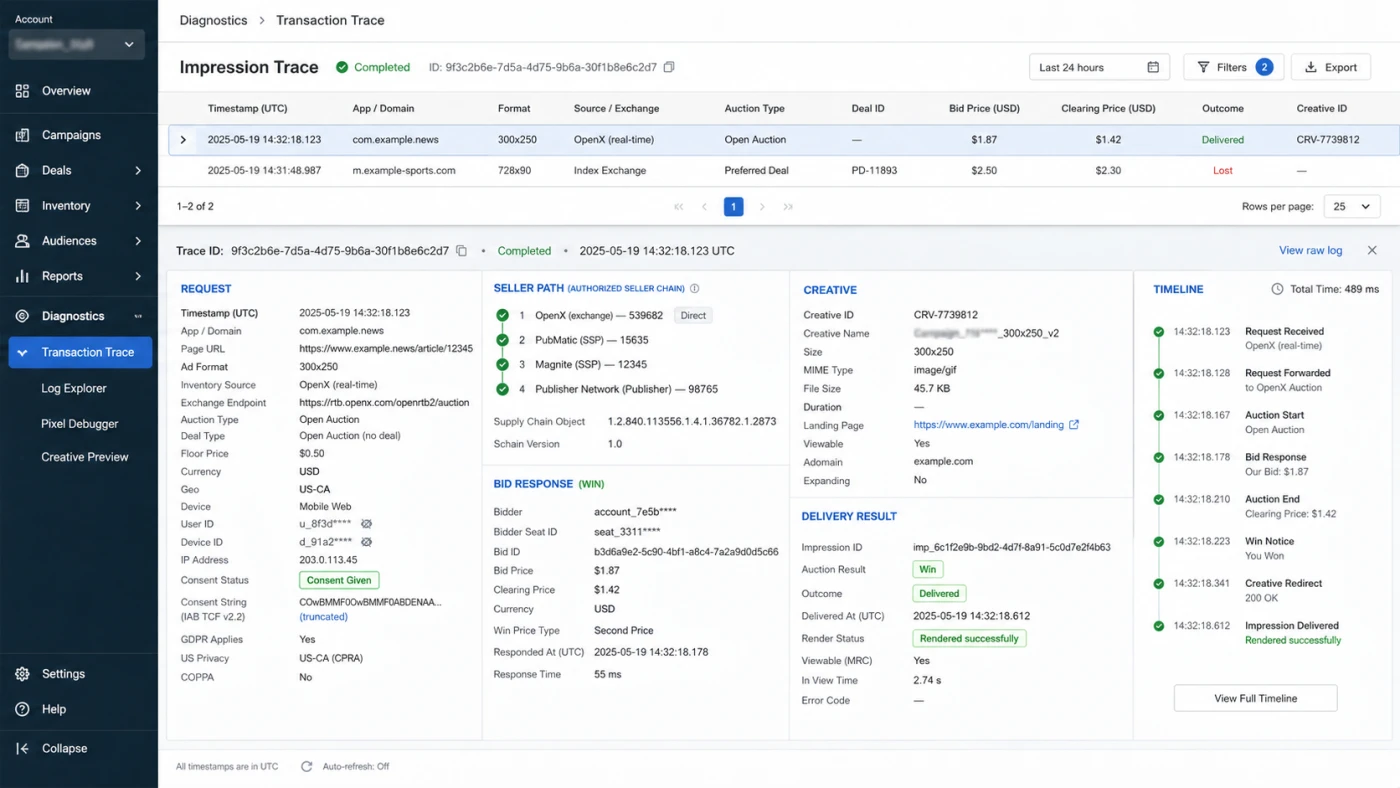Screen dimensions: 1400x788
Task: Click the Campaigns icon in the sidebar
Action: pyautogui.click(x=22, y=135)
